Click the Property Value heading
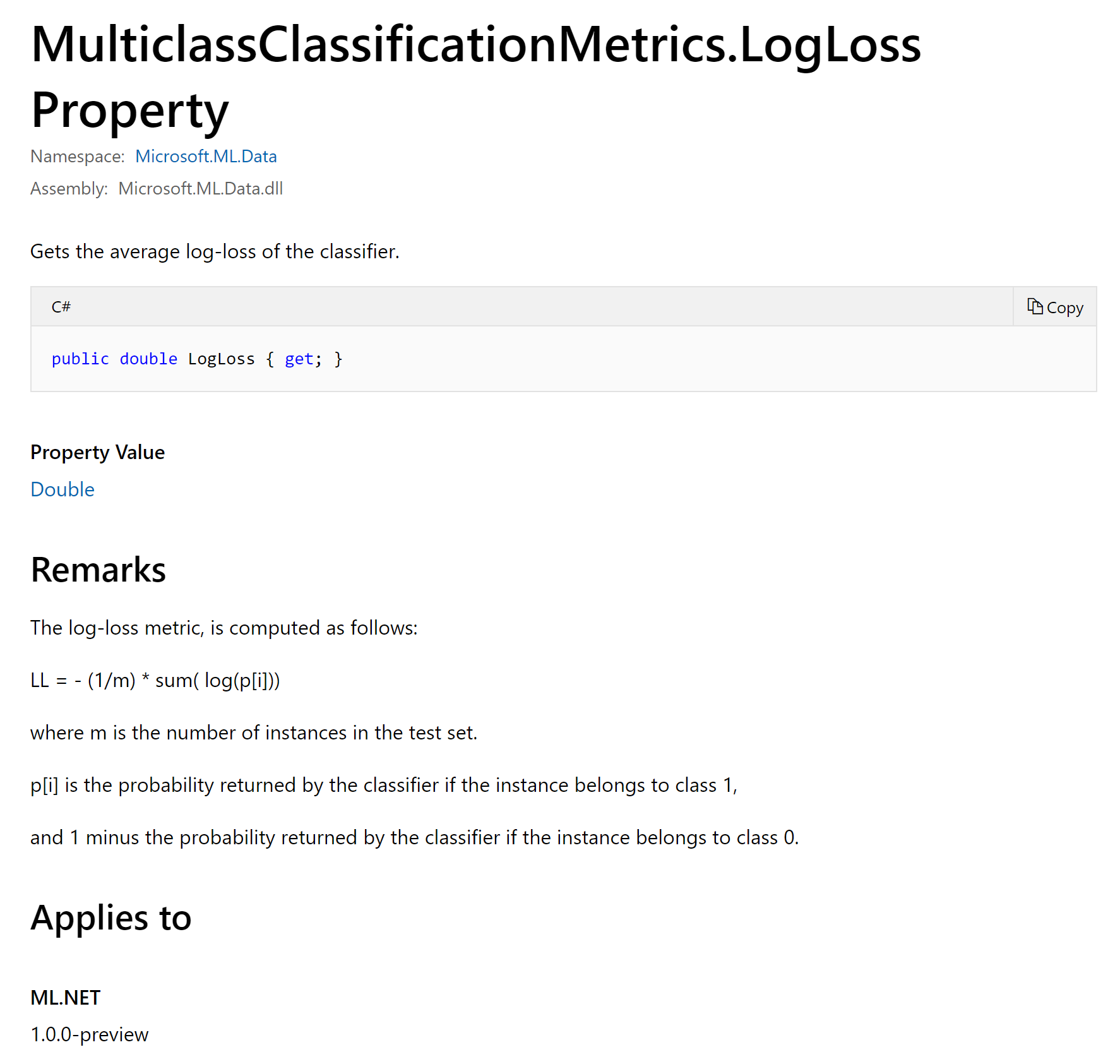Screen dimensions: 1120x1064 (98, 452)
